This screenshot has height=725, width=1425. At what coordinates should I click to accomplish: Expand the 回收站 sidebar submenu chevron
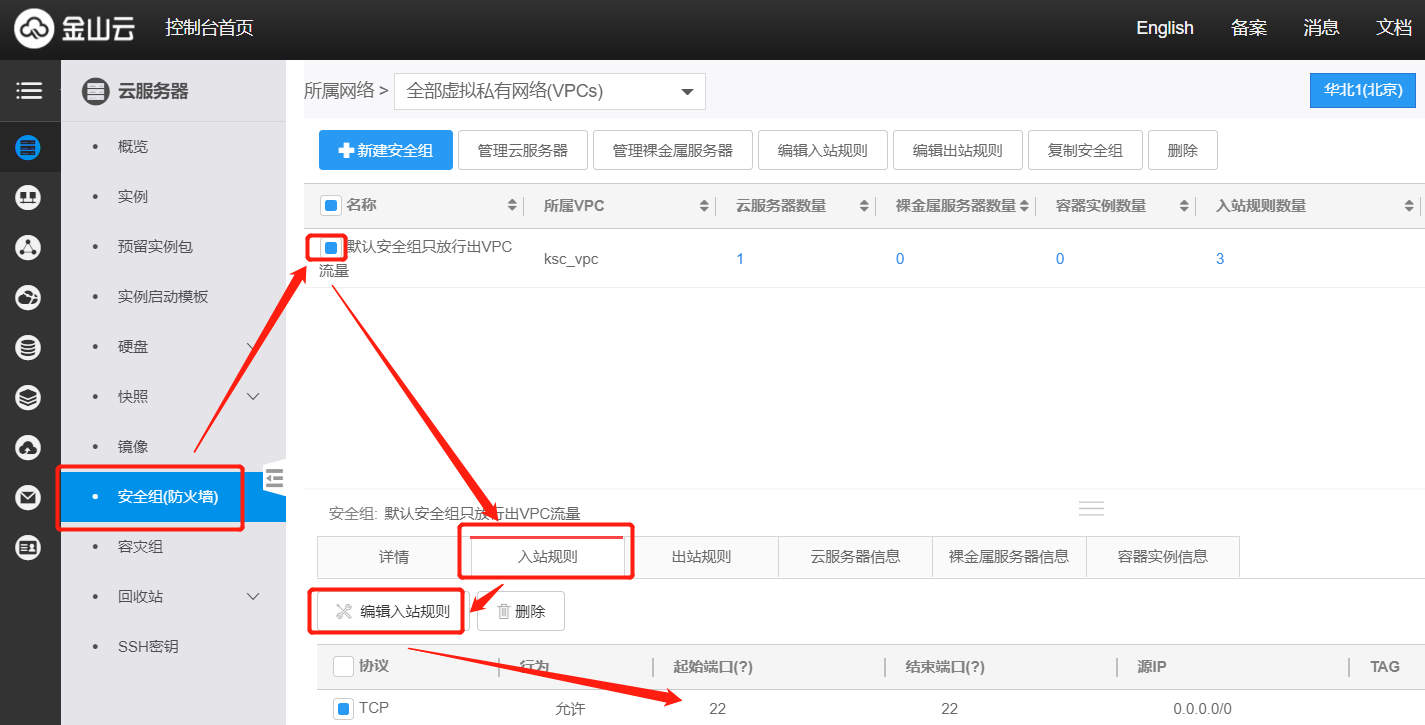coord(253,597)
